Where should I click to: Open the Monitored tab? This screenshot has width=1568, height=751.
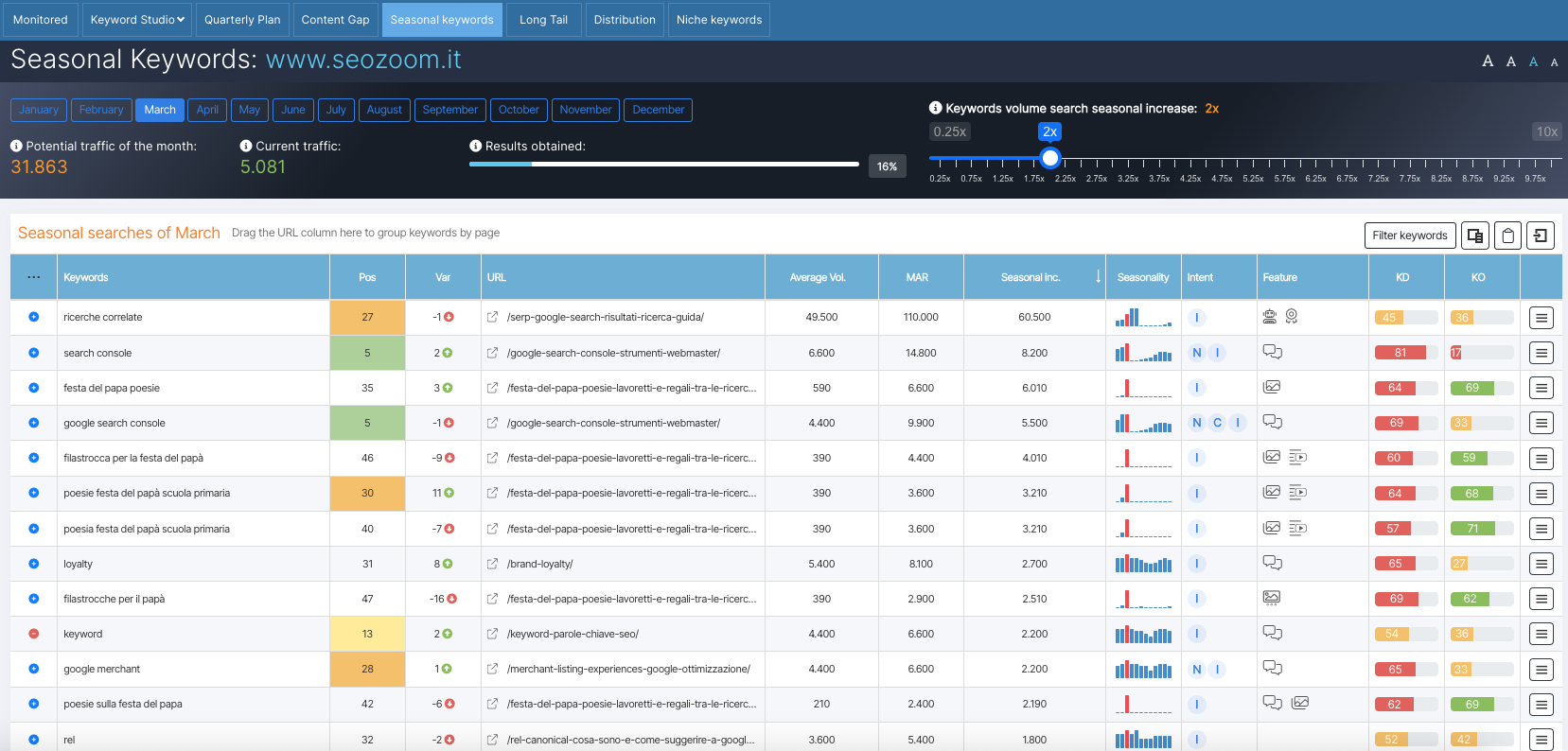[x=41, y=20]
